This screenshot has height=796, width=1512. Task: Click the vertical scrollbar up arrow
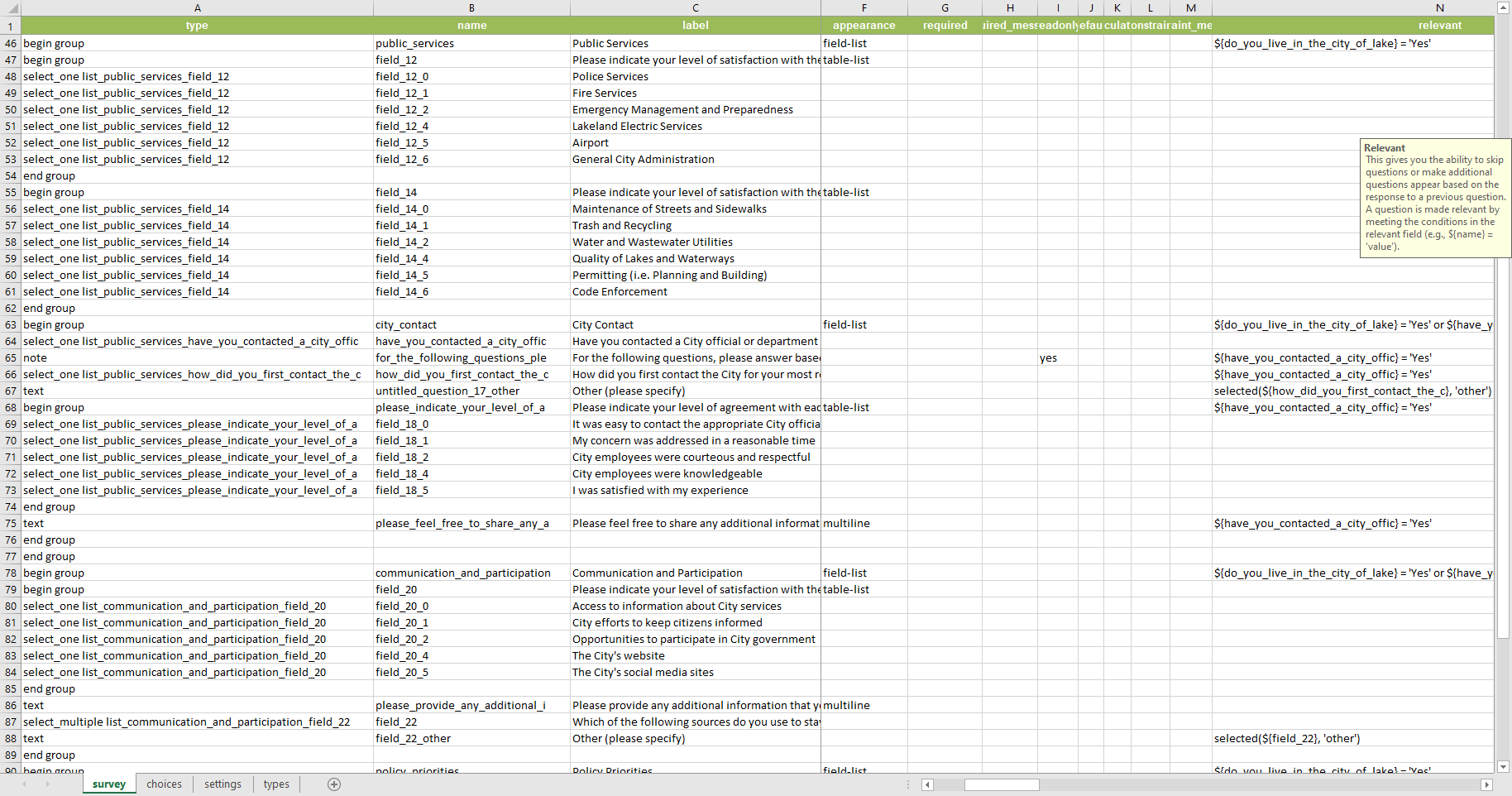click(x=1503, y=7)
